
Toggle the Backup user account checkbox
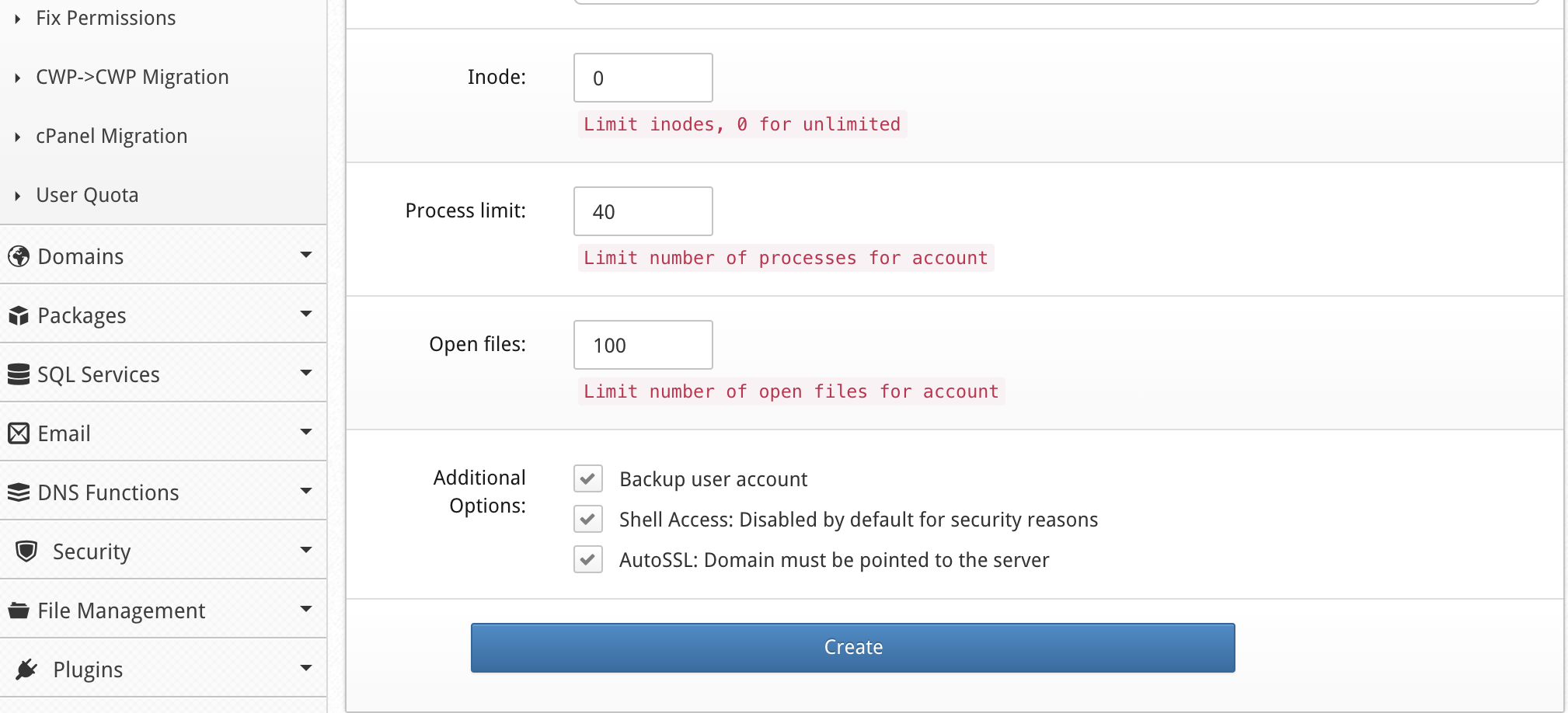(x=588, y=478)
